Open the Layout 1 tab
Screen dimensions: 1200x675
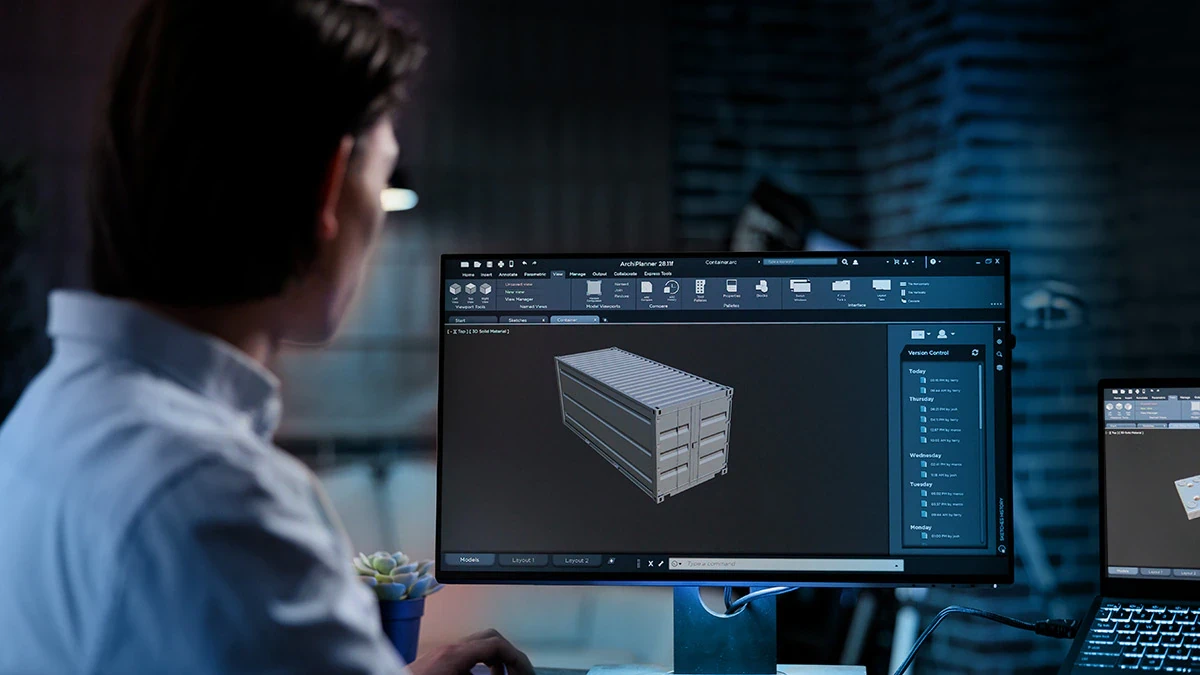pos(522,560)
